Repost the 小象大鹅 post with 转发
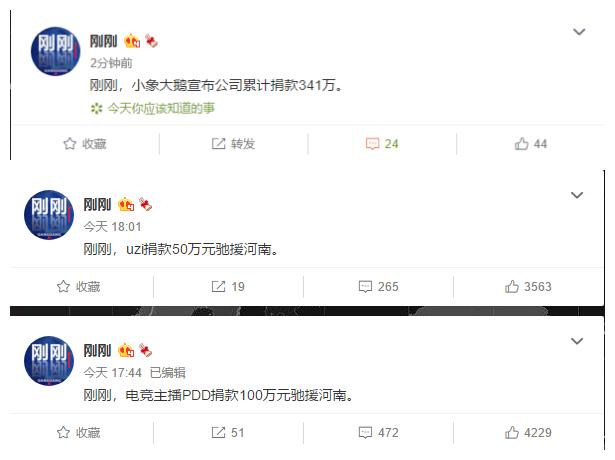The image size is (615, 460). click(233, 144)
